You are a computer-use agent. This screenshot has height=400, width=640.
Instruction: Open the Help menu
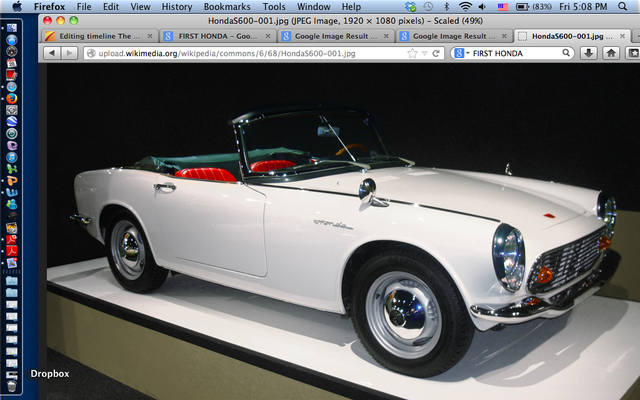click(351, 7)
